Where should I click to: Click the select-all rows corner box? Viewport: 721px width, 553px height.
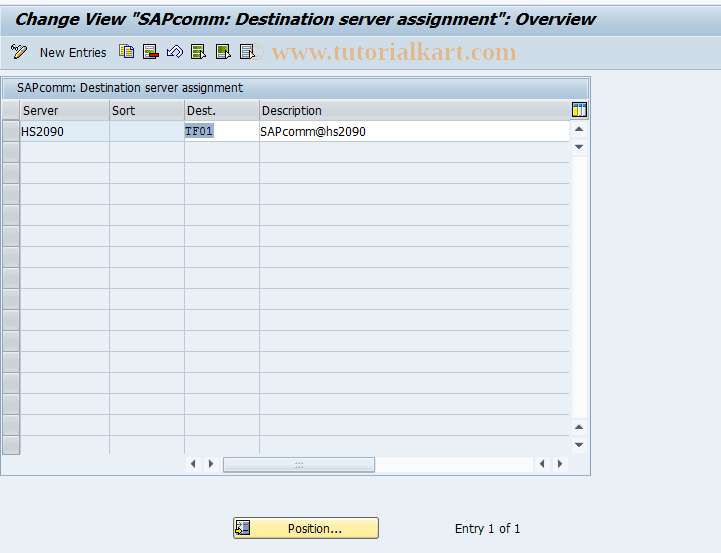(11, 110)
